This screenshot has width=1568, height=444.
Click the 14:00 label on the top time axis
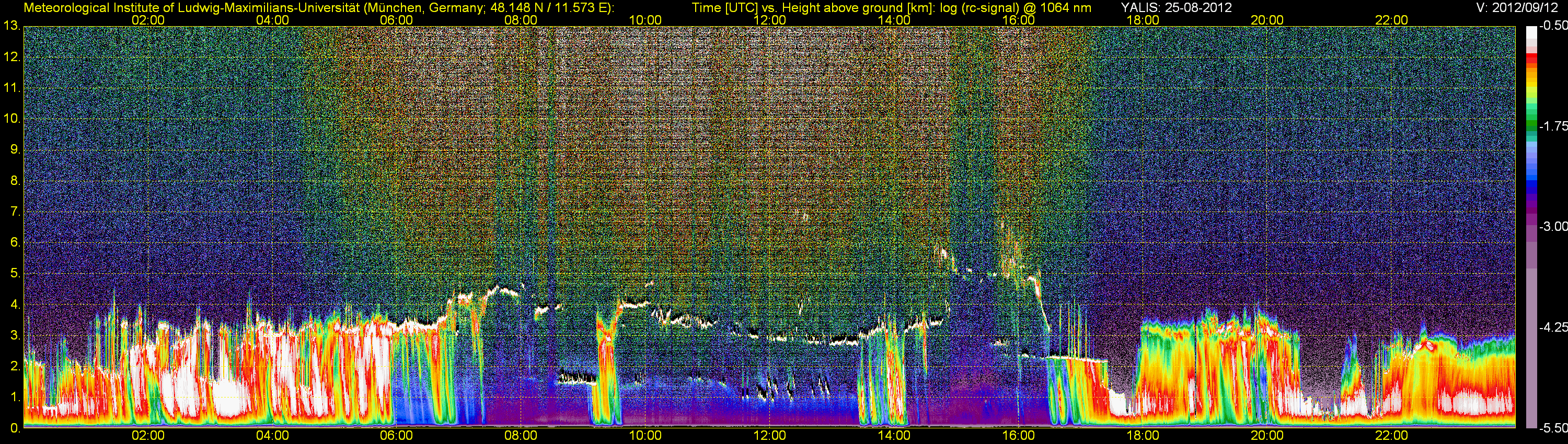click(894, 20)
